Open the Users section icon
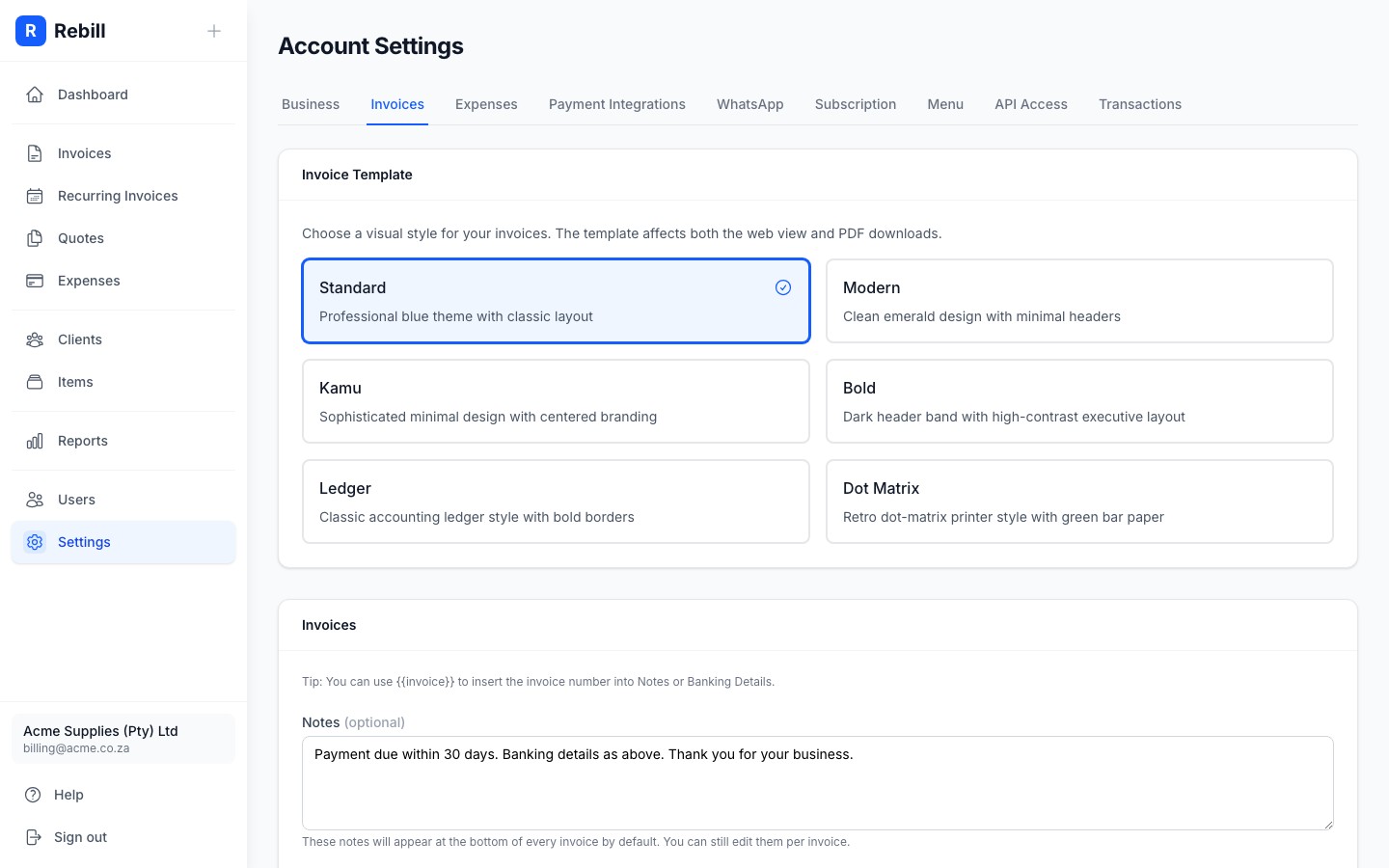This screenshot has height=868, width=1389. (35, 500)
